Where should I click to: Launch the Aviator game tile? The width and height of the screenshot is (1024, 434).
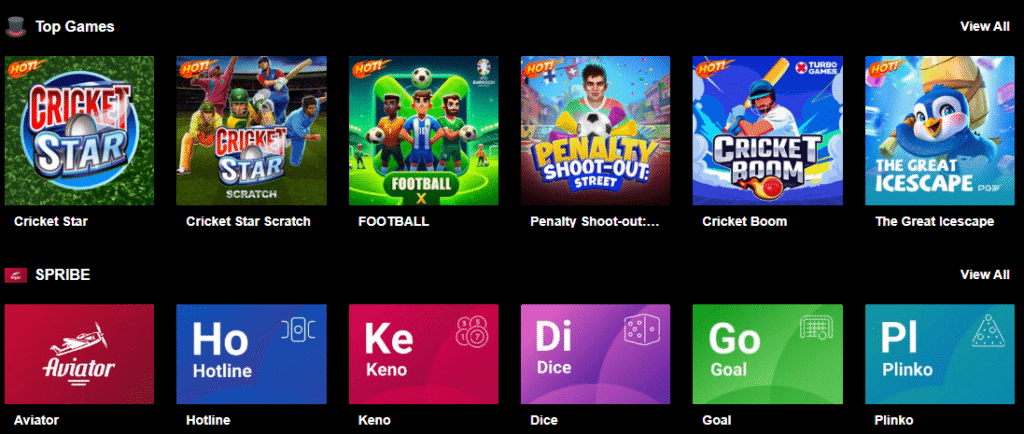click(79, 354)
